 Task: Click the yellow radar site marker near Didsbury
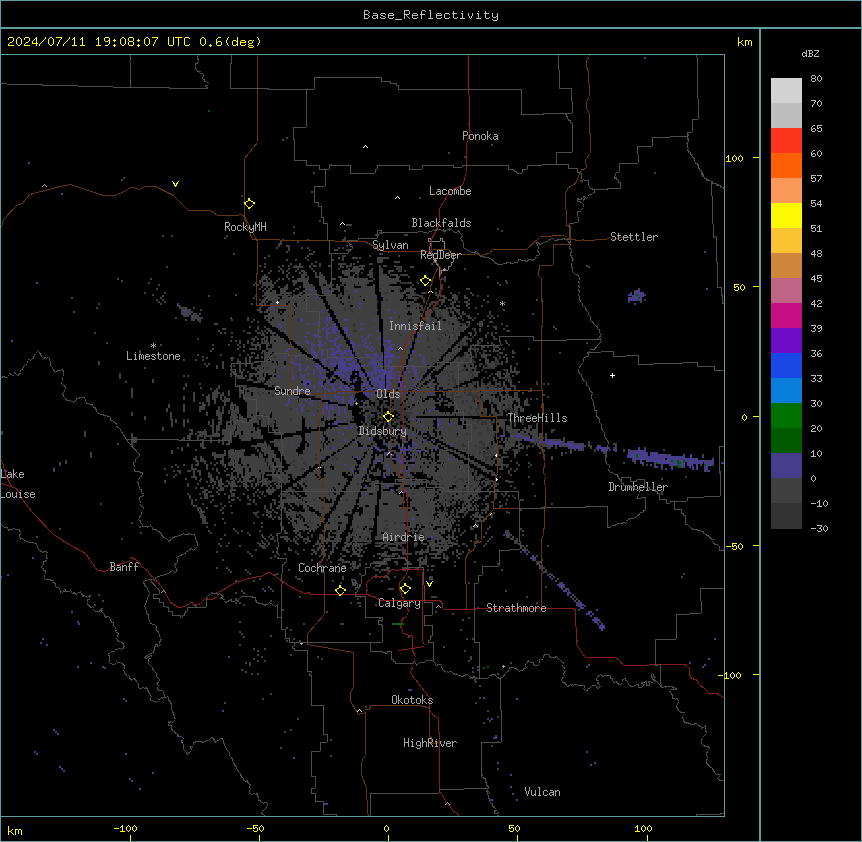[388, 417]
